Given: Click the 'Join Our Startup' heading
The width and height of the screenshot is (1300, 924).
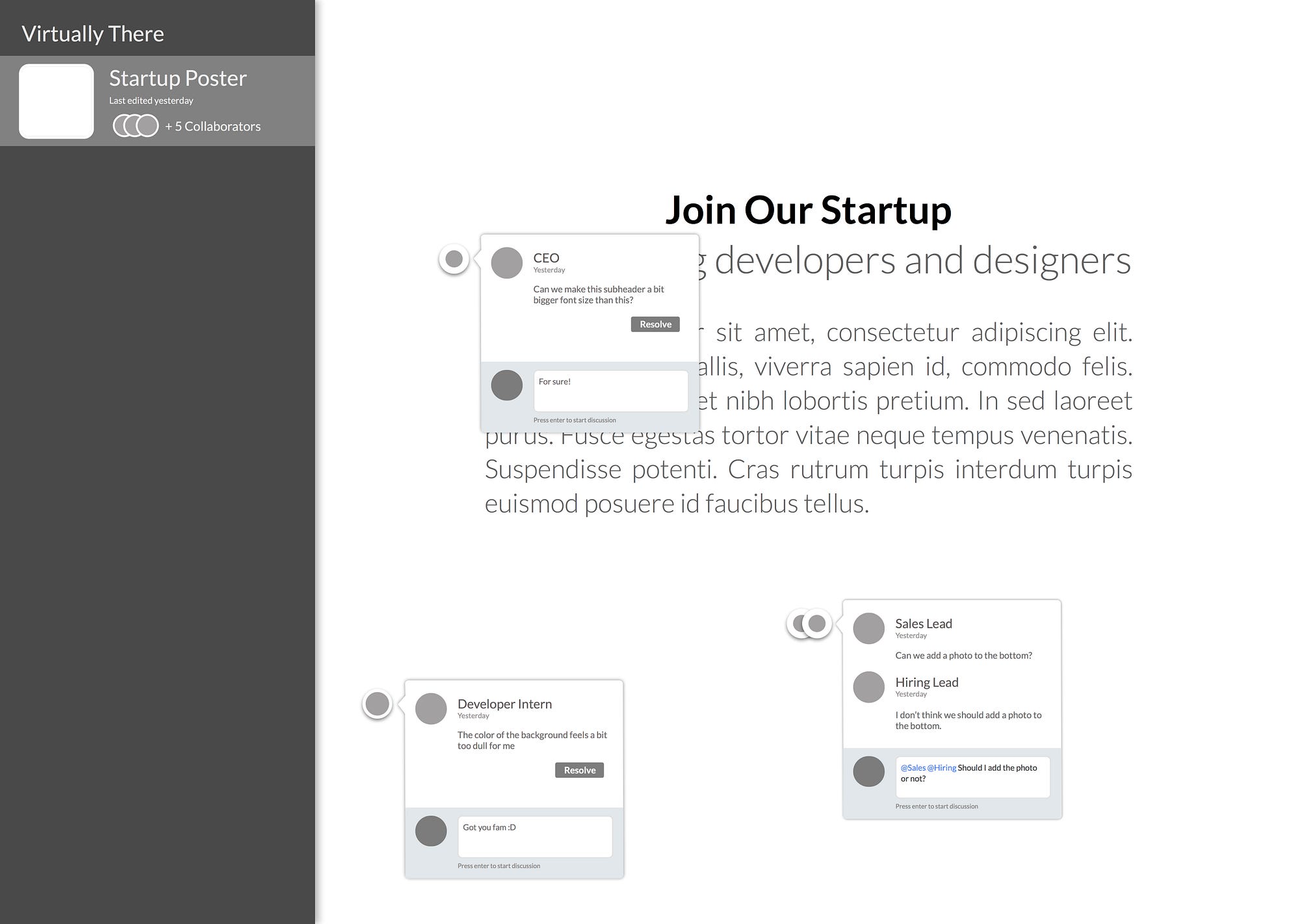Looking at the screenshot, I should click(808, 211).
